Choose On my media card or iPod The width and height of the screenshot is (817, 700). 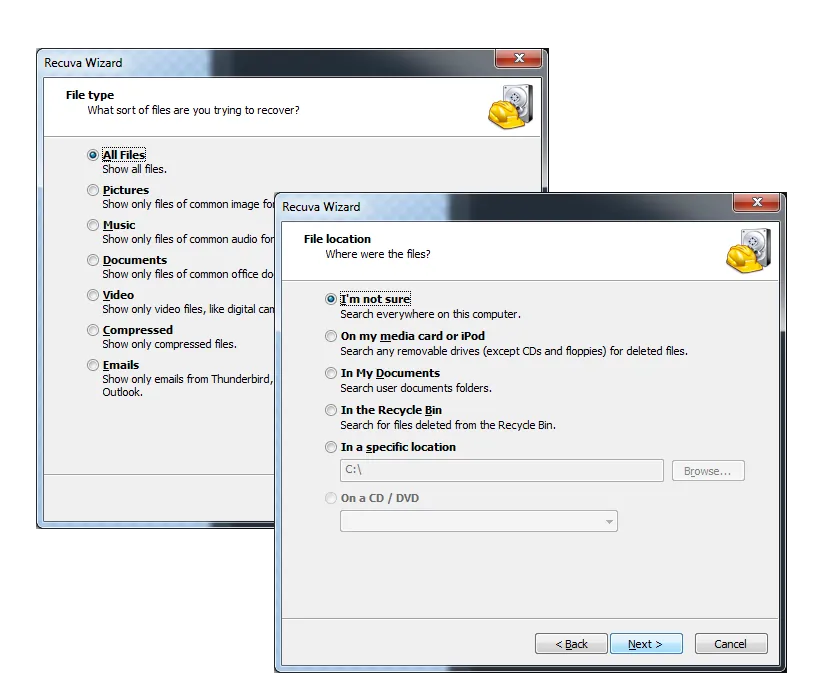coord(331,336)
